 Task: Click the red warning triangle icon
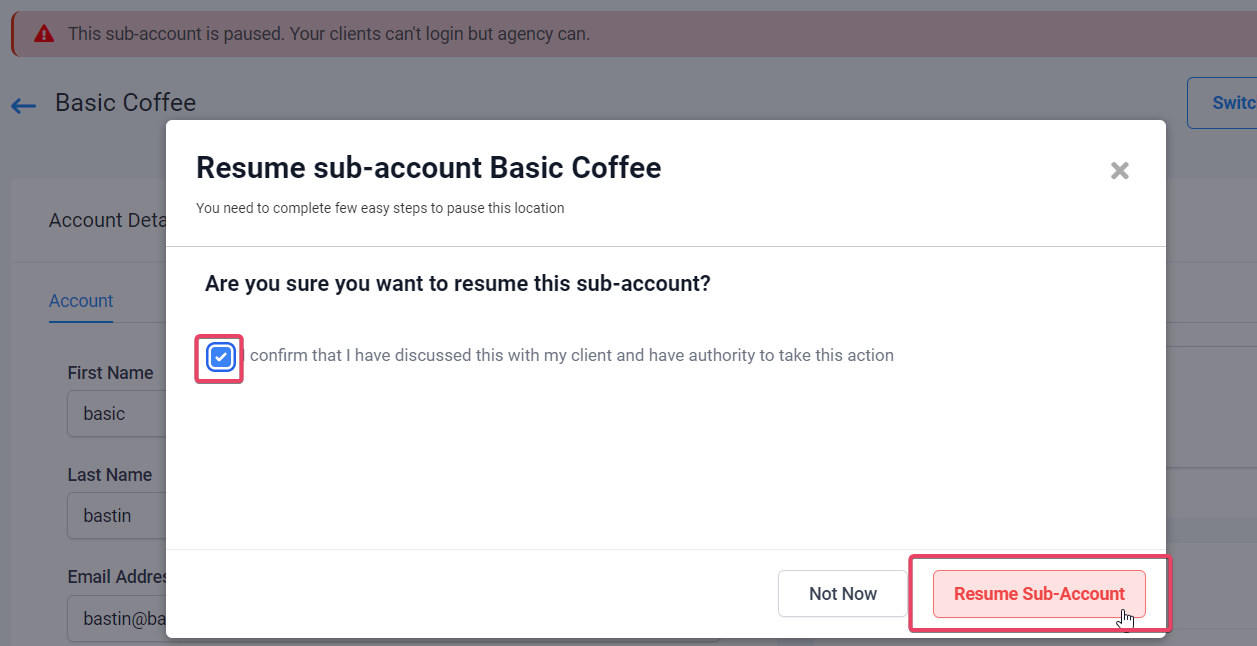pyautogui.click(x=44, y=34)
